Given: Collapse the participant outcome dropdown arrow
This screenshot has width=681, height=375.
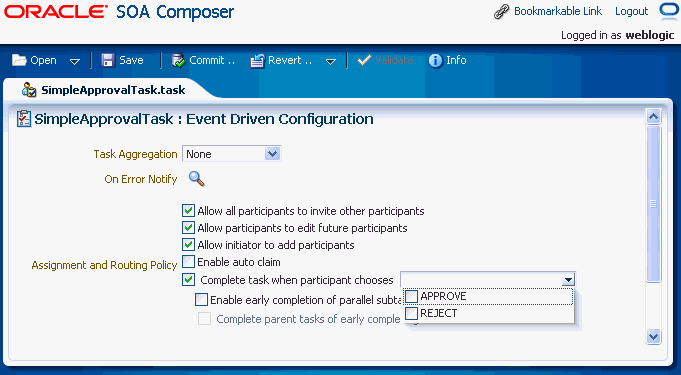Looking at the screenshot, I should click(x=568, y=279).
